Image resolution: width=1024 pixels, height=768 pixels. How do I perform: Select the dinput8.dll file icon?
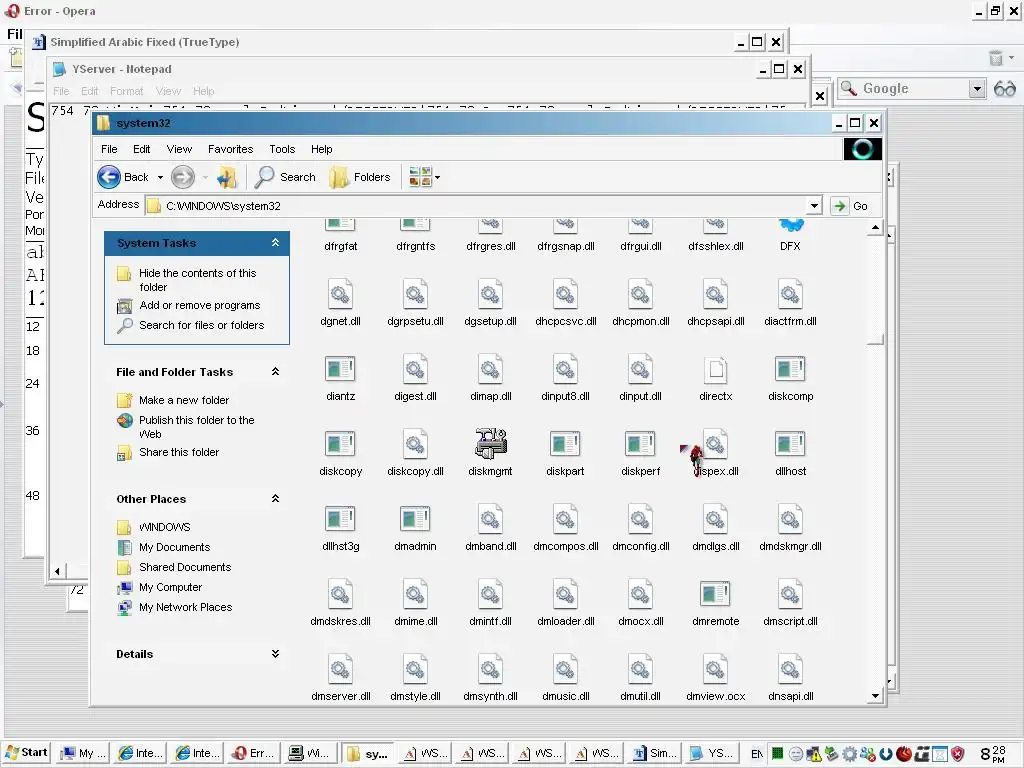566,369
